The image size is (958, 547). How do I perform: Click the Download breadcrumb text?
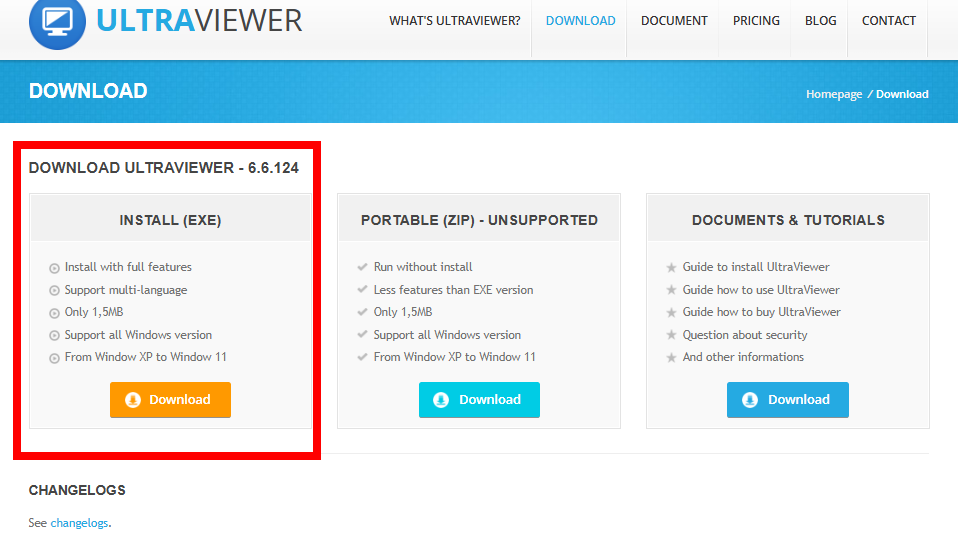point(902,94)
